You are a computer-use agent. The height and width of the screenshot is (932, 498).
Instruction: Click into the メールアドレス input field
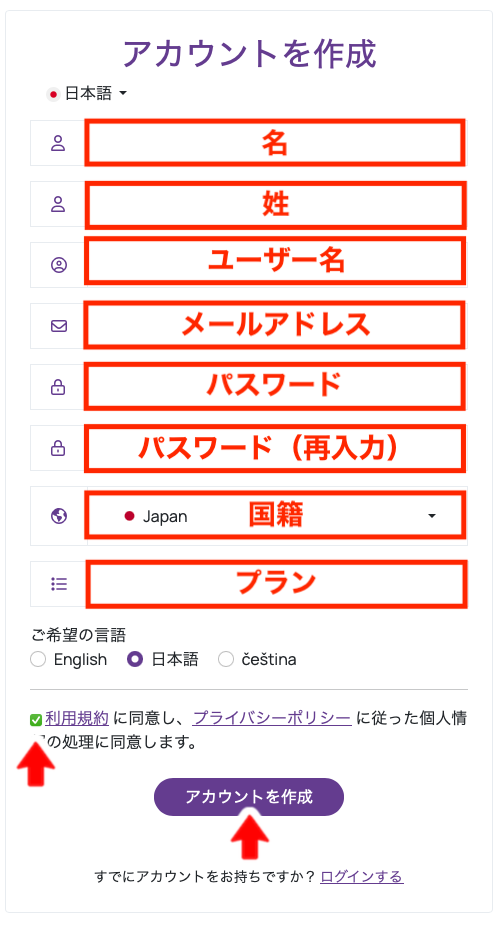pos(275,326)
